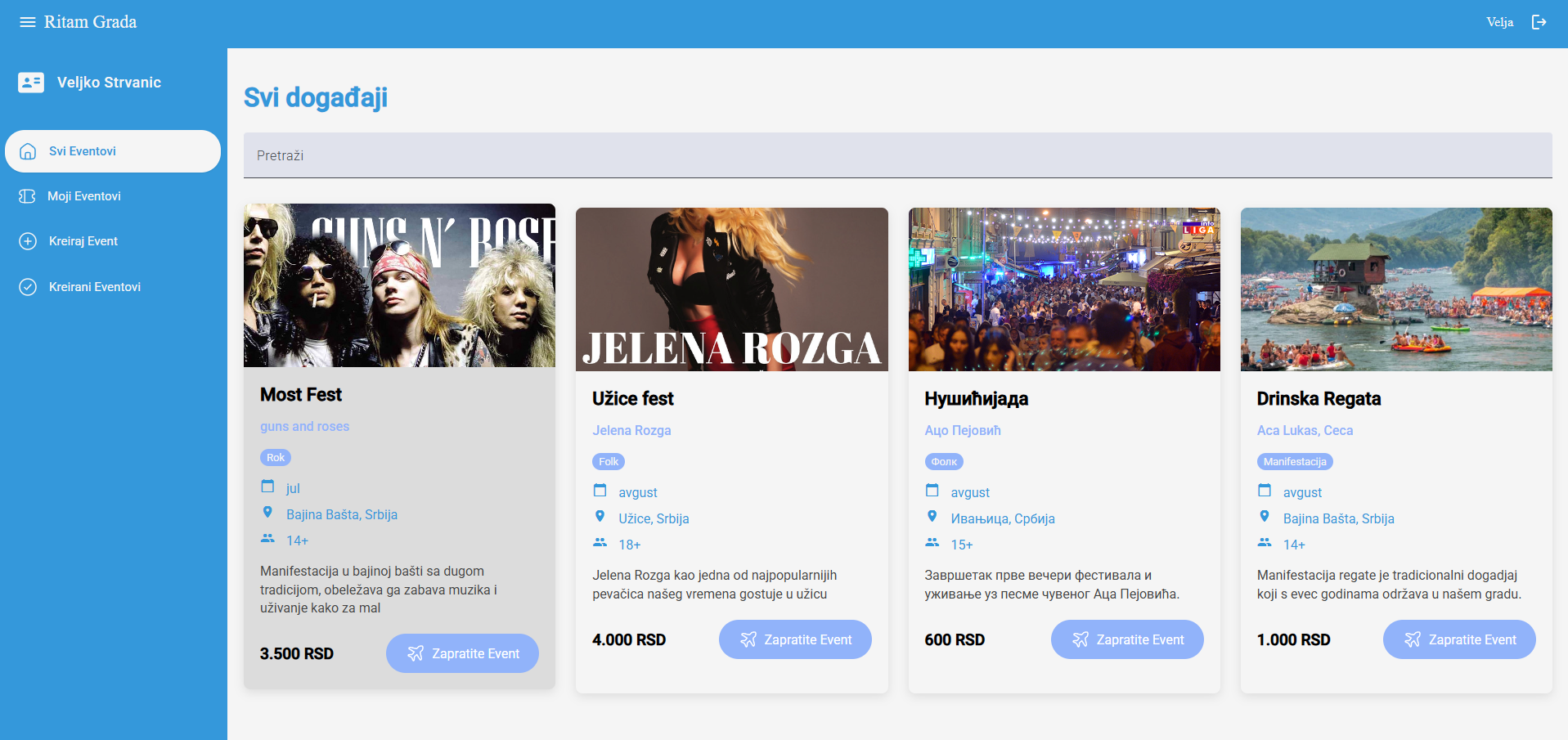Click the calendar icon on Drinska Regata card
The image size is (1568, 740).
coord(1265,491)
